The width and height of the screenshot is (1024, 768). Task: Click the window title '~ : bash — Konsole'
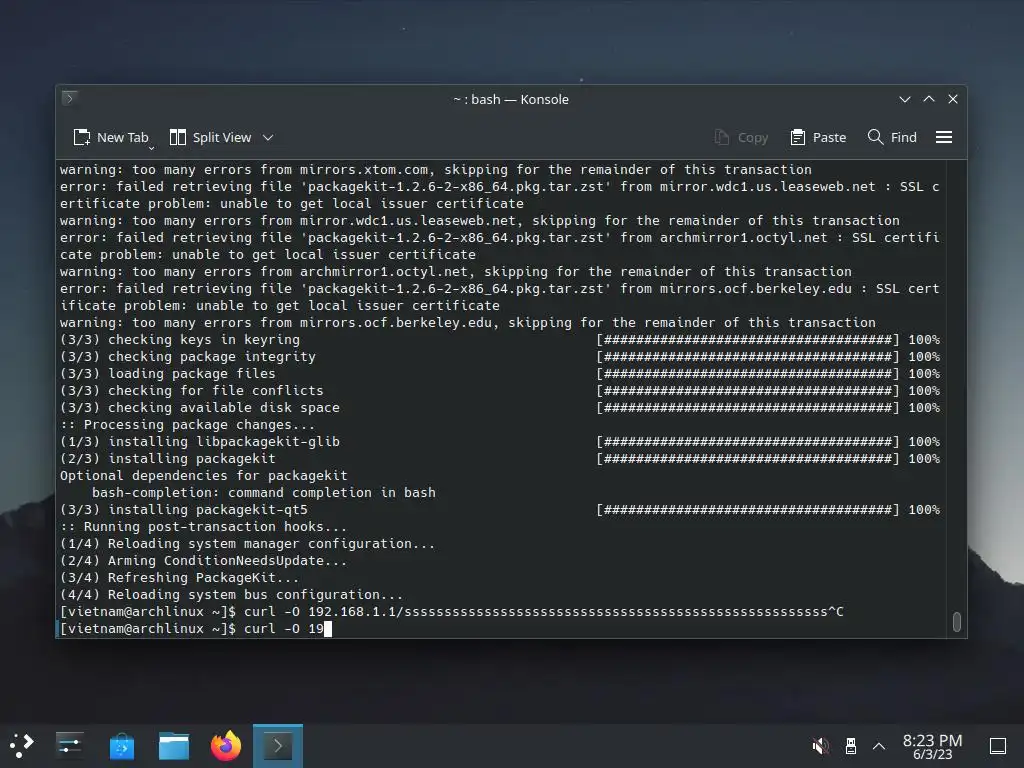point(511,99)
